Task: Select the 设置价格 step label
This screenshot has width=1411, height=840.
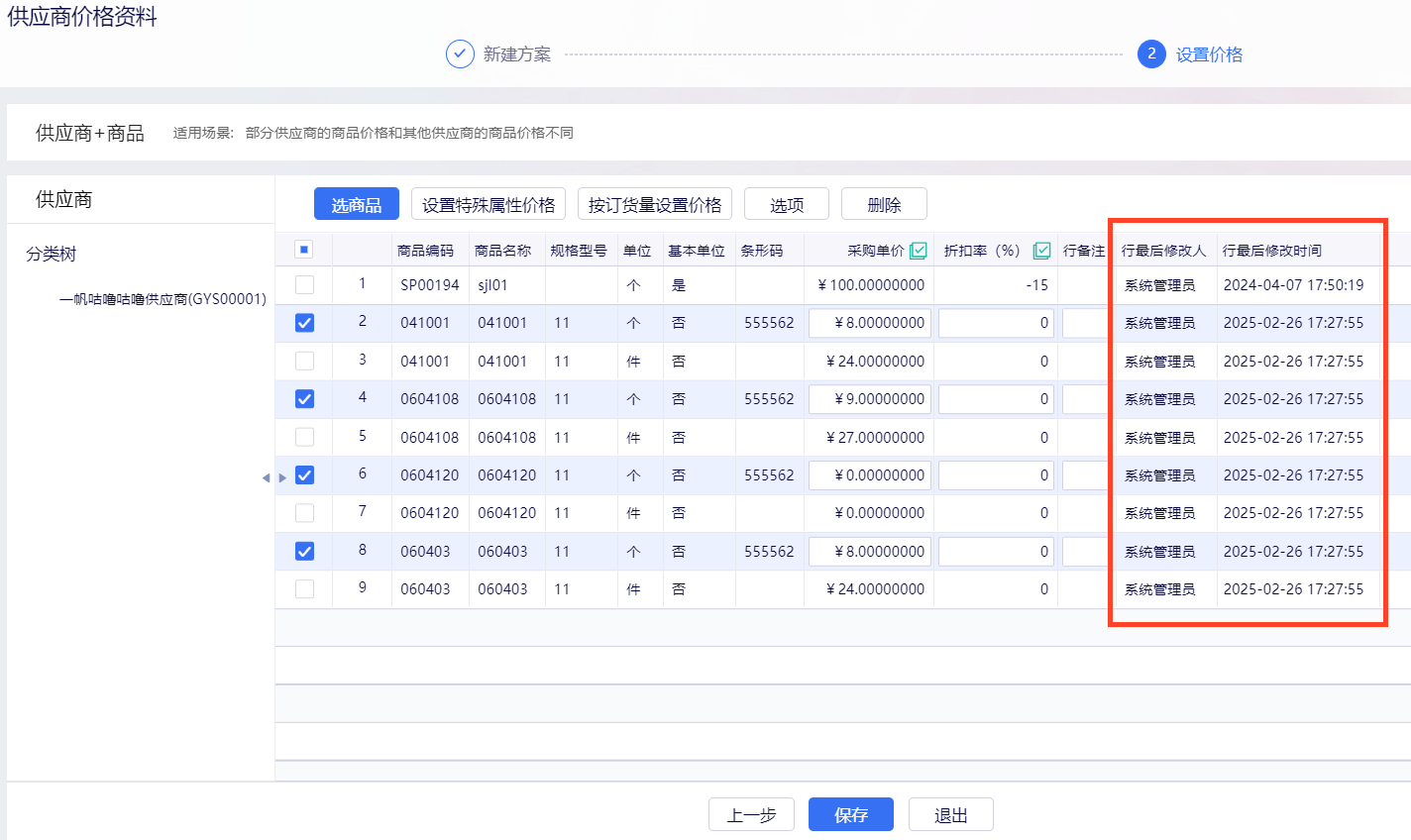Action: (1209, 54)
